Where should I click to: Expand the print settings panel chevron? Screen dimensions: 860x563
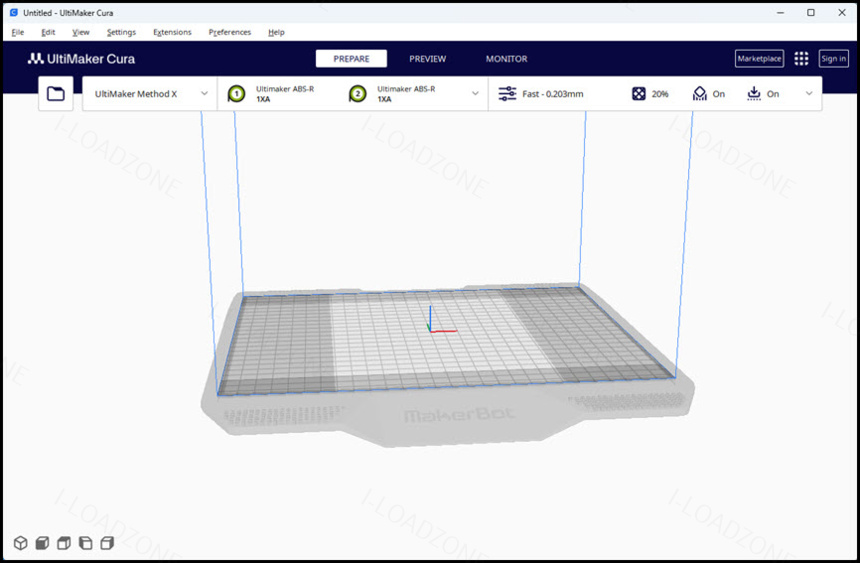809,94
